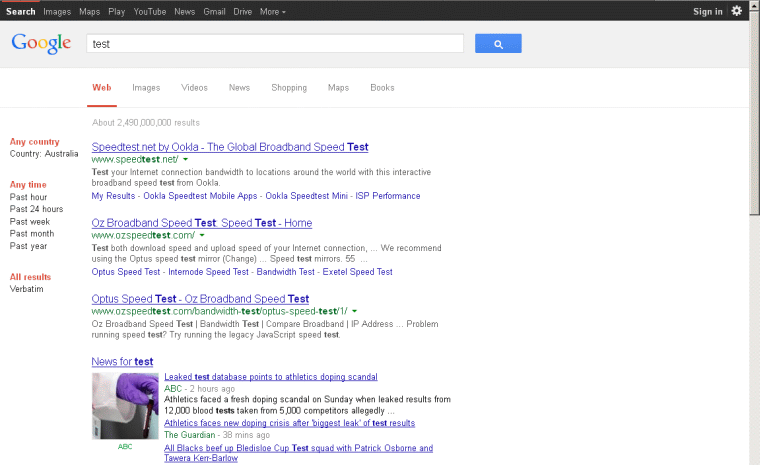Click the Optus Speed Test sitelink
This screenshot has width=760, height=465.
point(126,272)
